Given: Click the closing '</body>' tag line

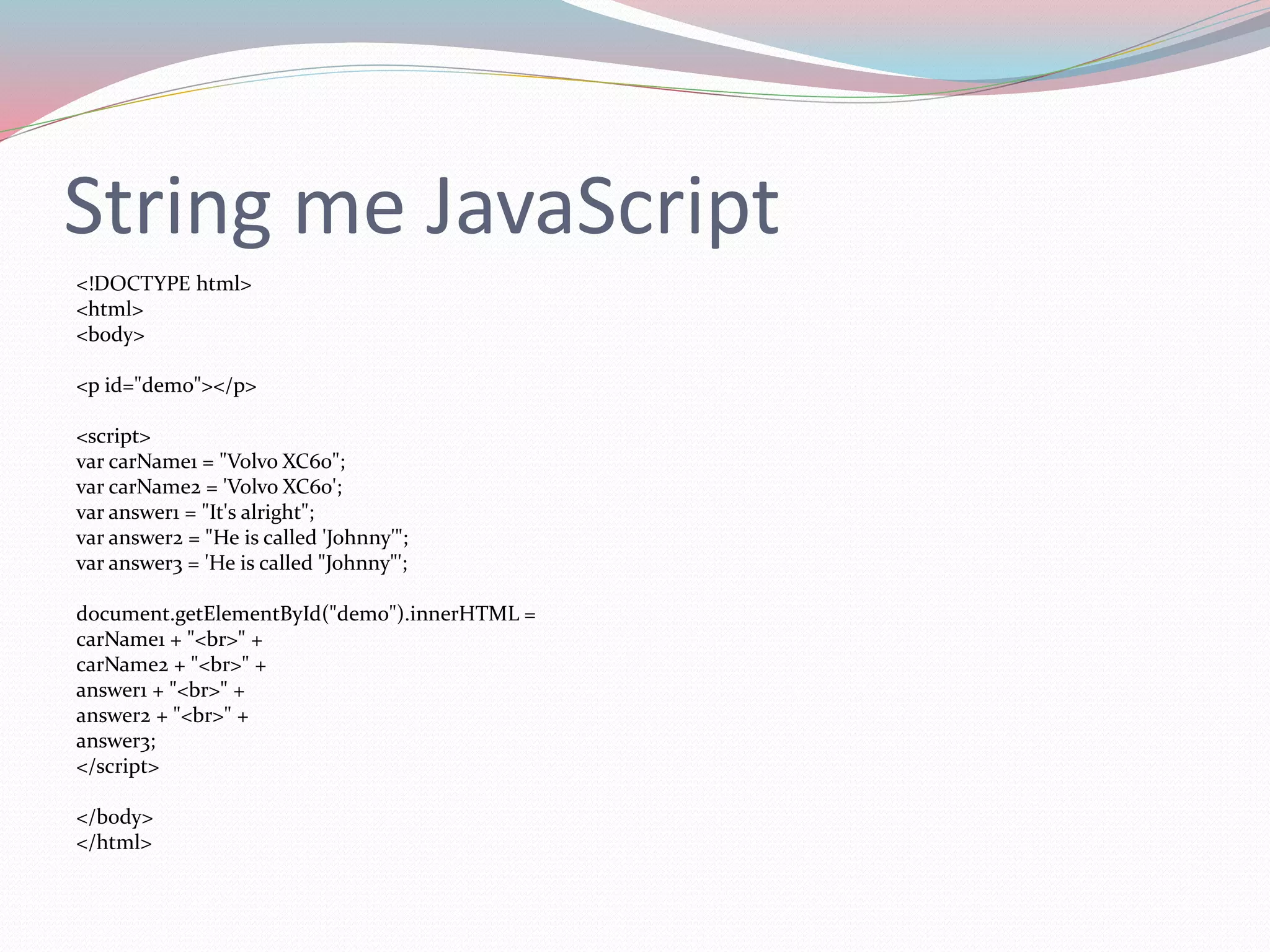Looking at the screenshot, I should coord(115,818).
